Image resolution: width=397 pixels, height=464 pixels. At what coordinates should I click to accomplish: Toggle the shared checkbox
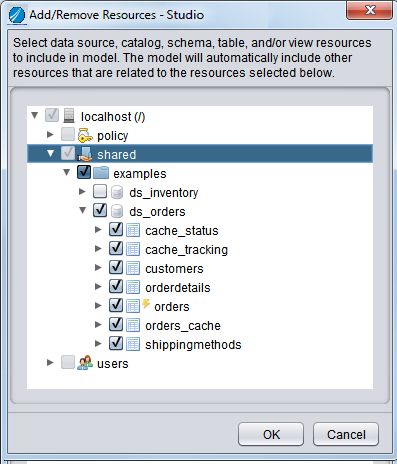pos(68,153)
